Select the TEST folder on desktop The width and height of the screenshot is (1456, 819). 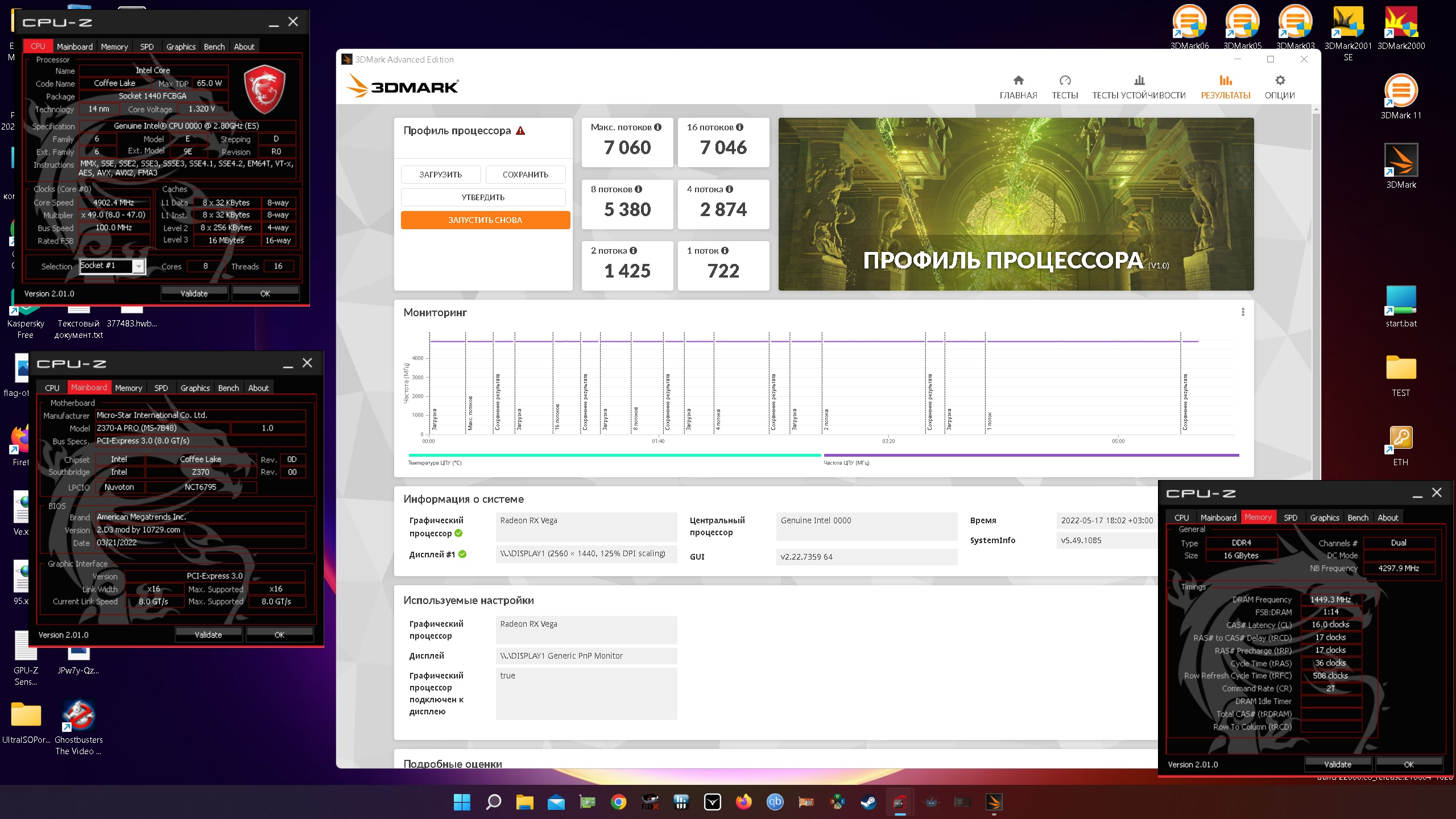[x=1401, y=375]
